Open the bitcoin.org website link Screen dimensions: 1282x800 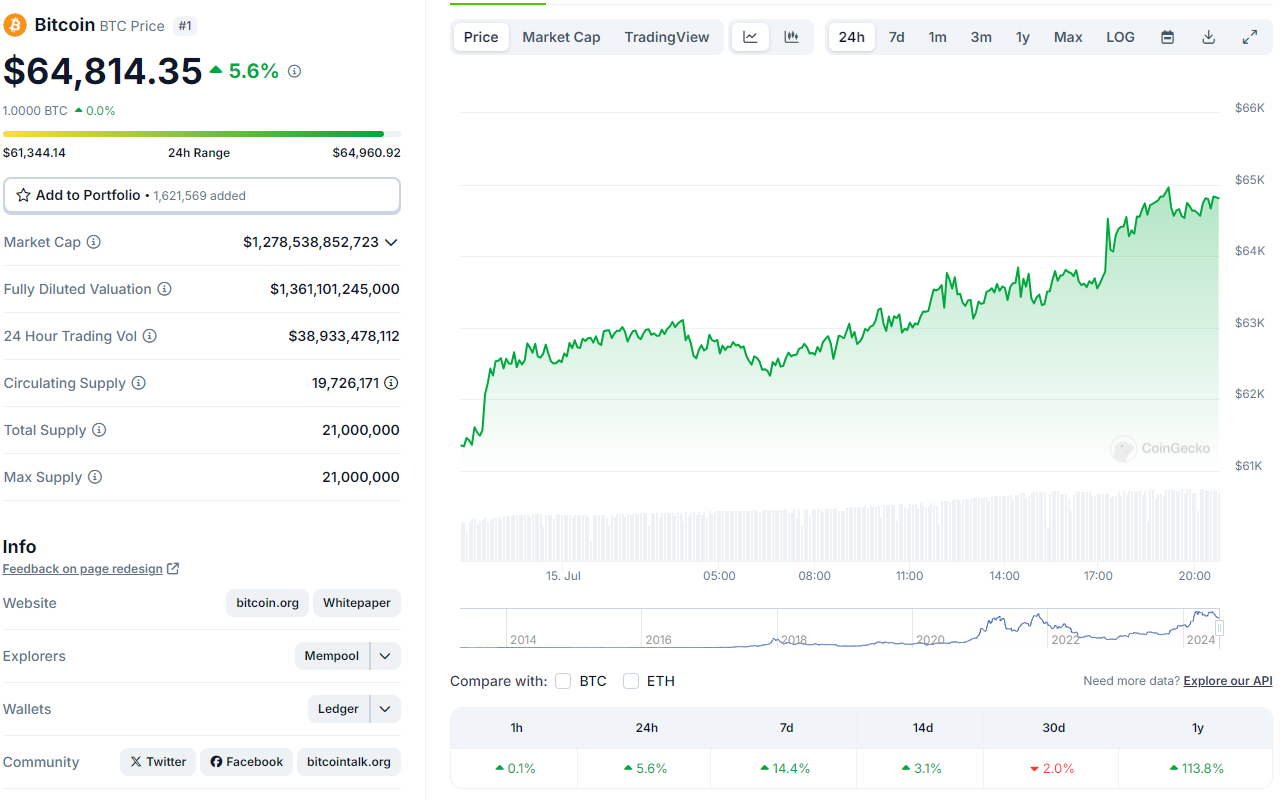[268, 603]
